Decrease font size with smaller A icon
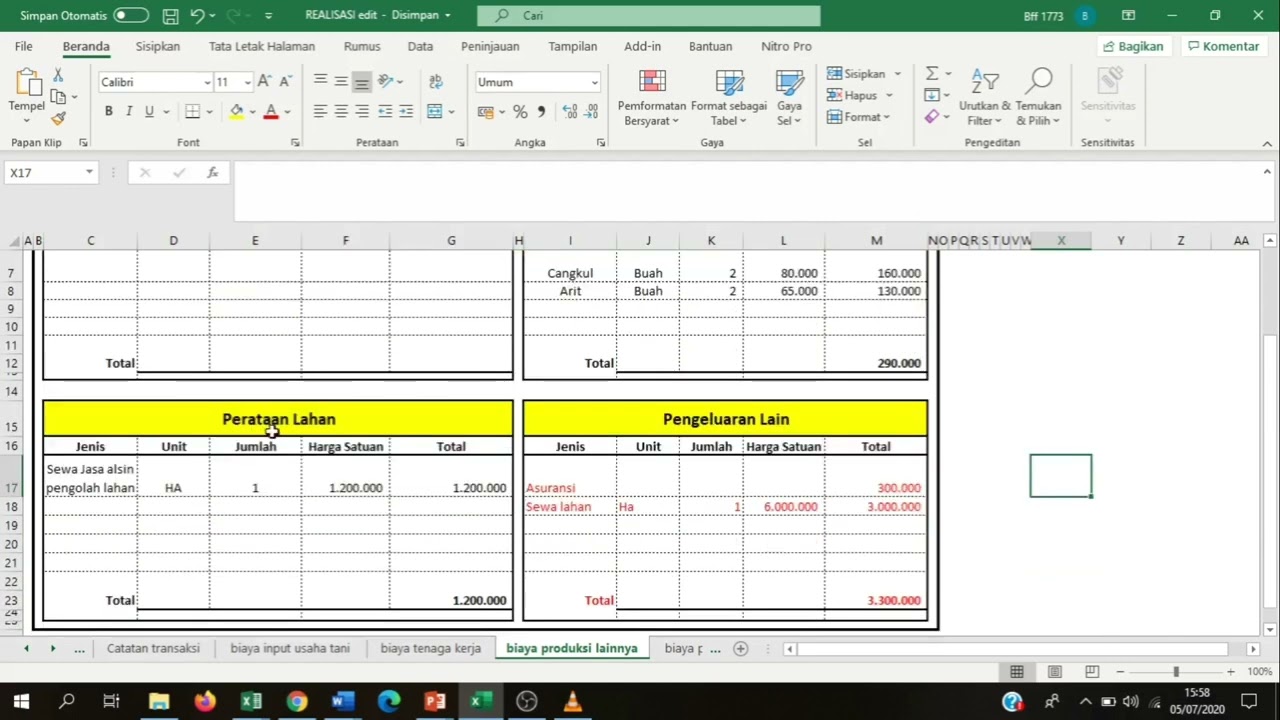This screenshot has height=720, width=1280. click(285, 82)
